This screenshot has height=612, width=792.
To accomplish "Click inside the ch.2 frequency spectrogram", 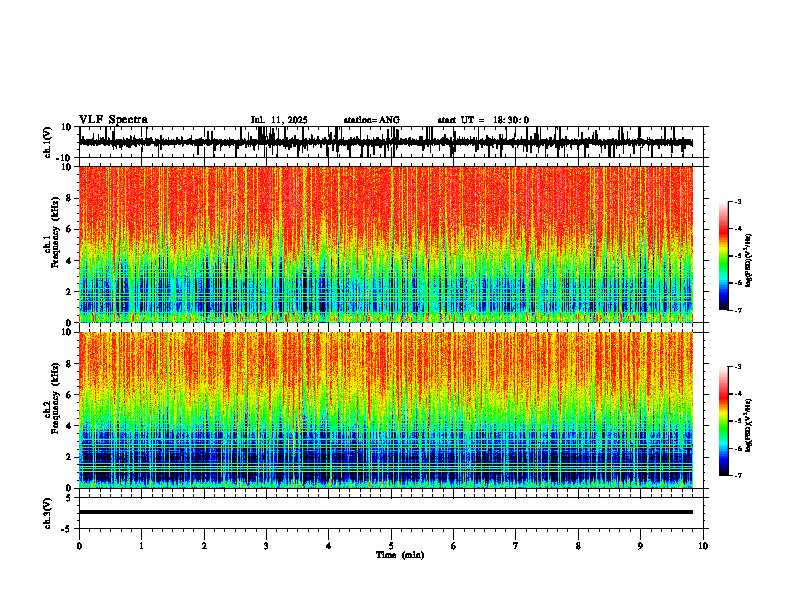I will click(386, 410).
